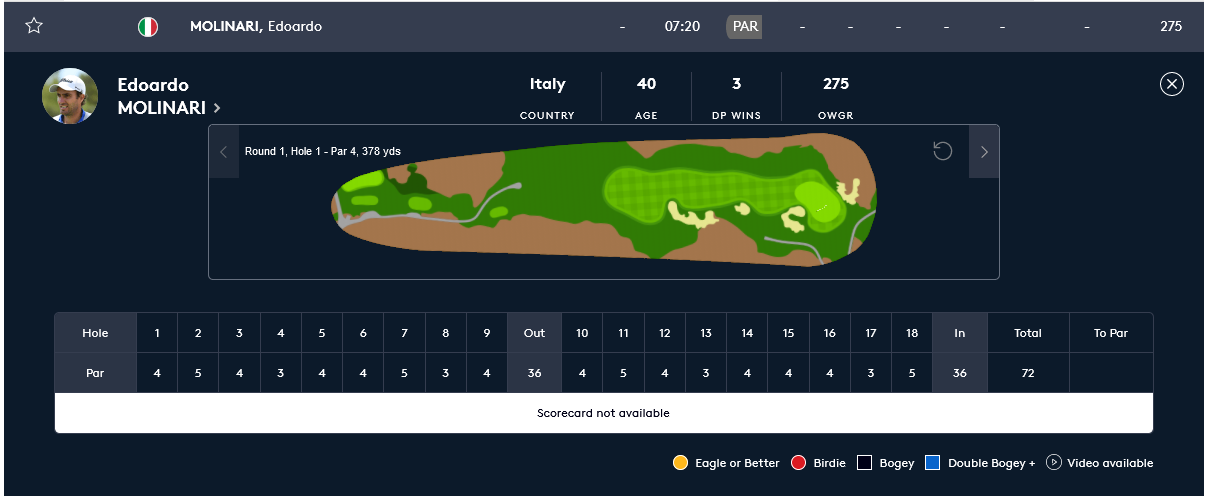Click the Bogey square legend icon
1205x496 pixels.
pyautogui.click(x=865, y=463)
